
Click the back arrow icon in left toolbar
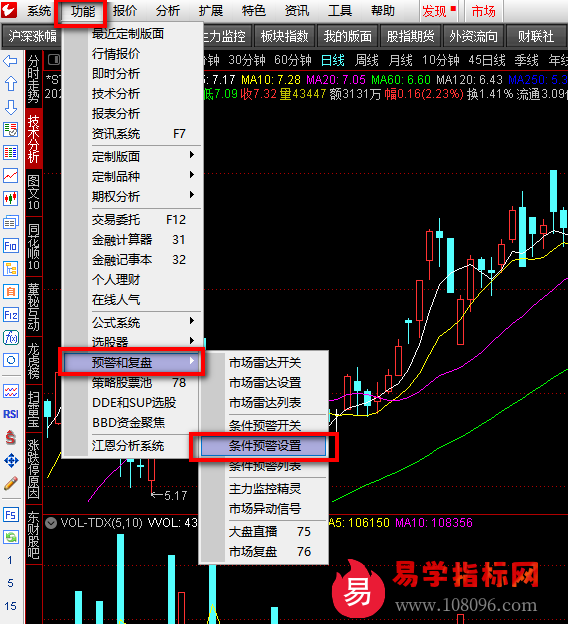pyautogui.click(x=10, y=61)
